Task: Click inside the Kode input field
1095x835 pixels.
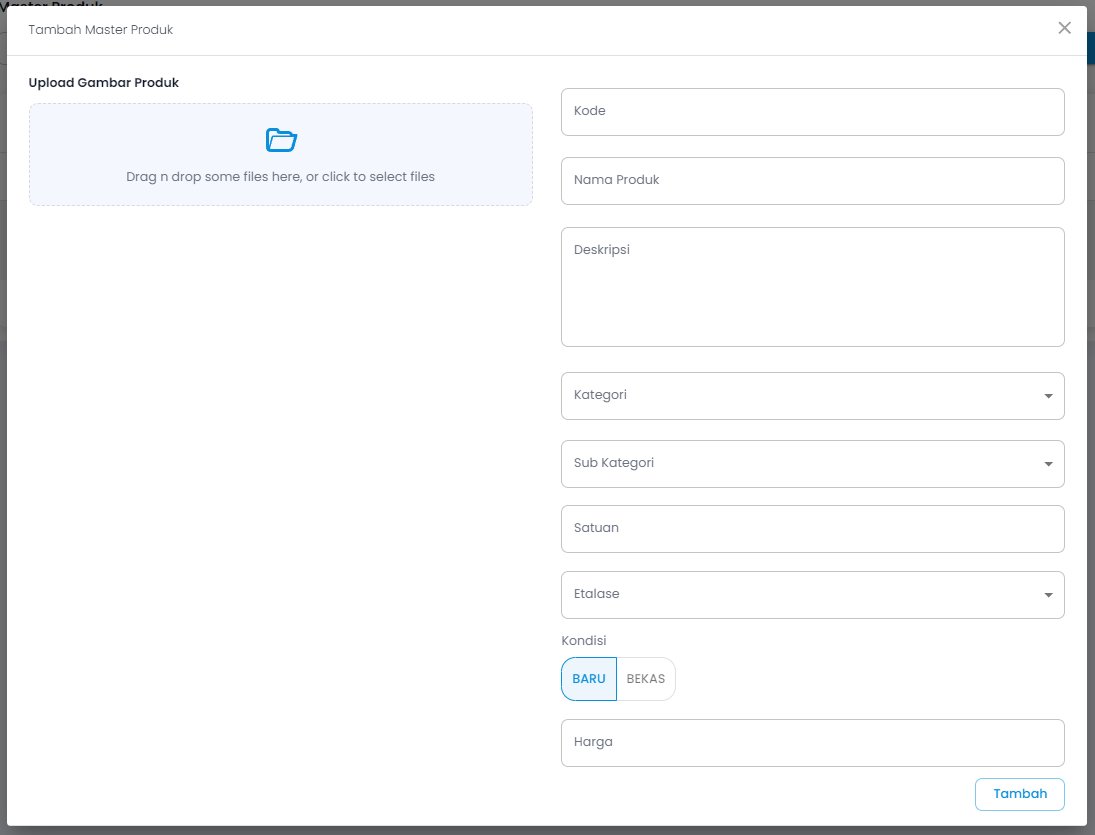Action: [813, 111]
